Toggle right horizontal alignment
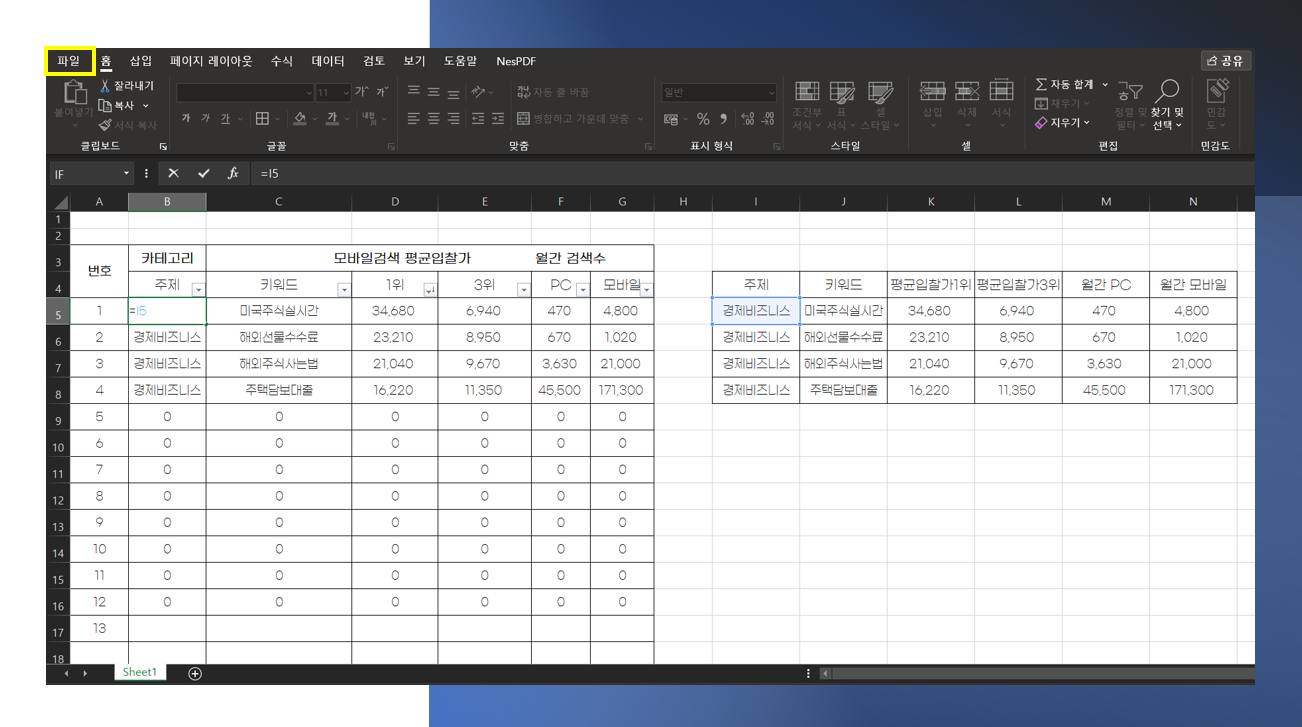The width and height of the screenshot is (1302, 727). pyautogui.click(x=453, y=118)
